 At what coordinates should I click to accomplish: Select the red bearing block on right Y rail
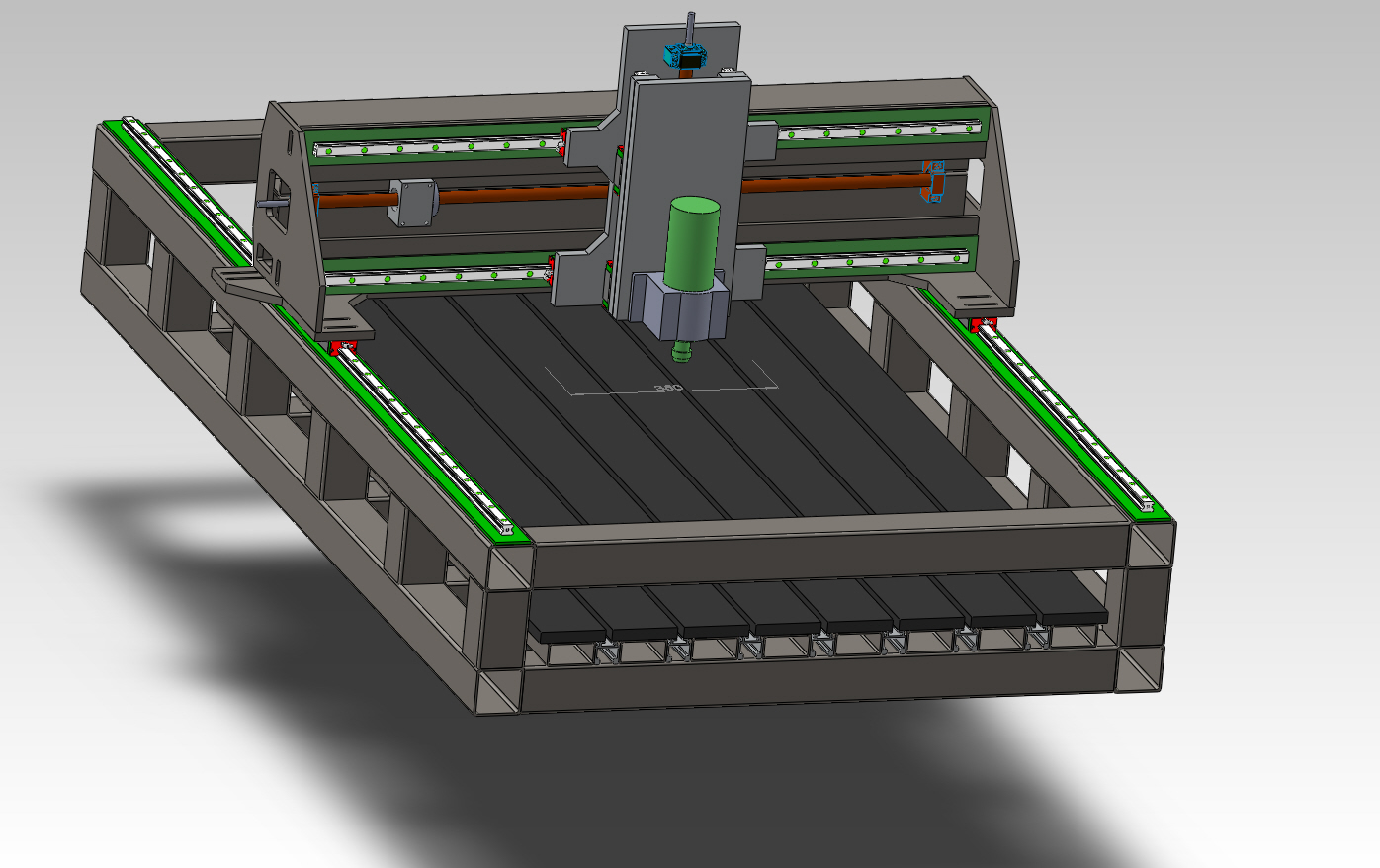pyautogui.click(x=983, y=325)
